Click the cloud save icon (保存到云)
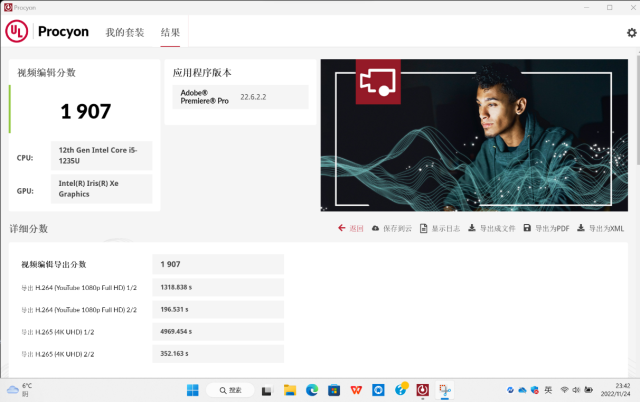The height and width of the screenshot is (402, 640). click(x=375, y=229)
